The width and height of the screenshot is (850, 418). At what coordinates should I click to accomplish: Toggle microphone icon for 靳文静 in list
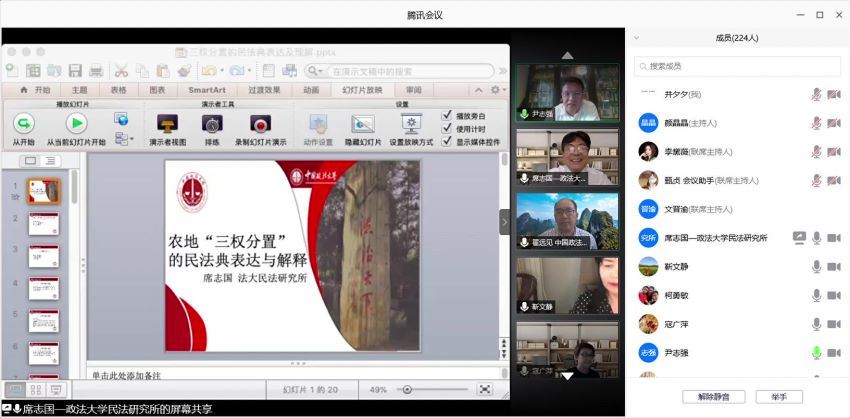(x=816, y=266)
